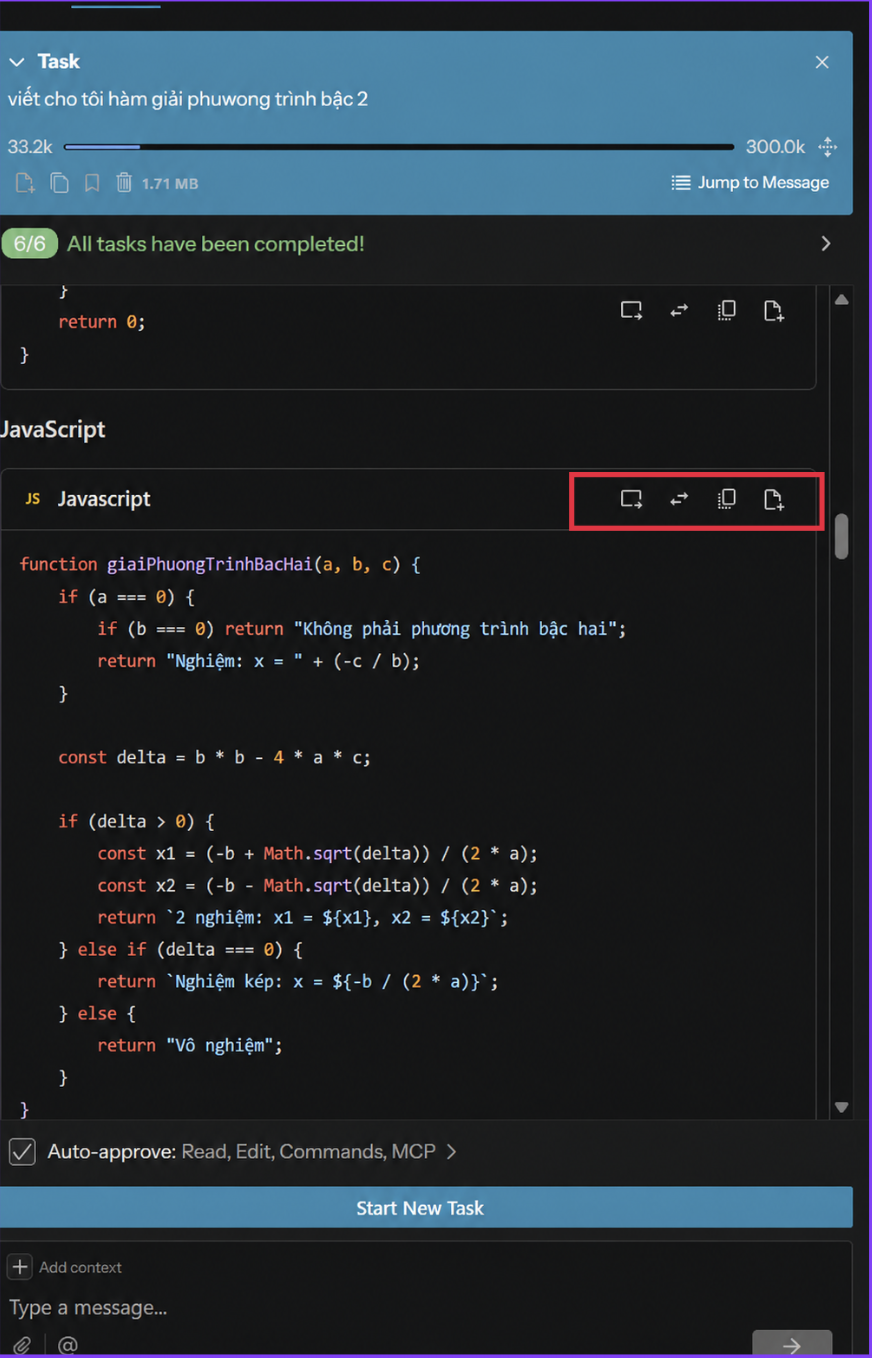Click the '1.71 MB' task size
Screen dimensions: 872x1358
click(x=170, y=184)
